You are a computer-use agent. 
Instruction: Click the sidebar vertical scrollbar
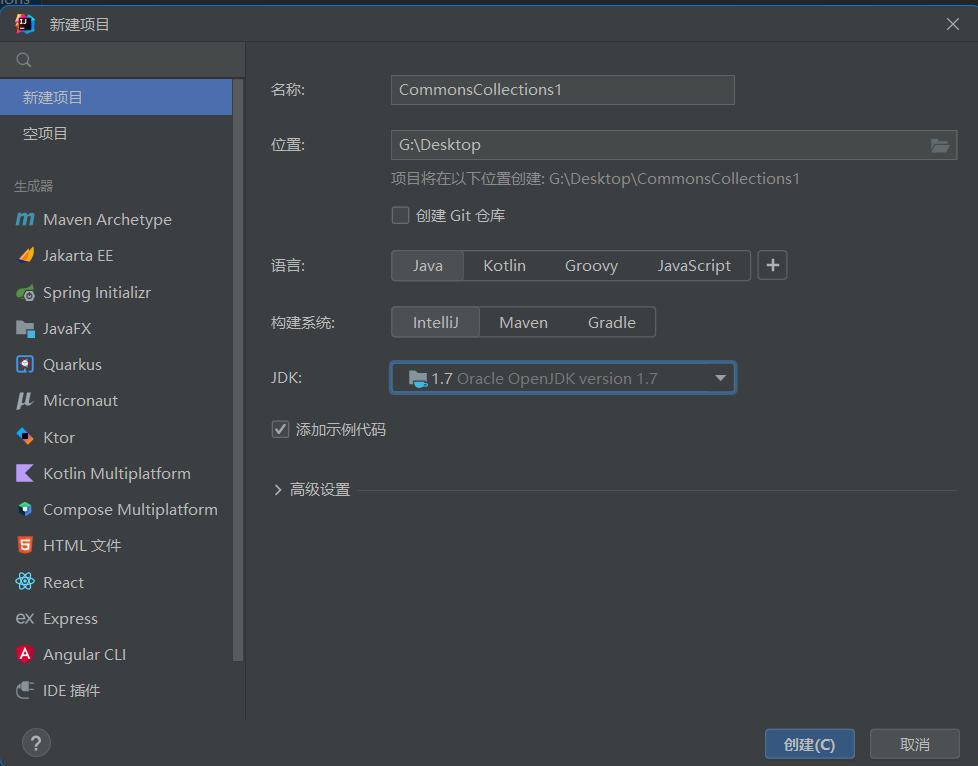[238, 370]
